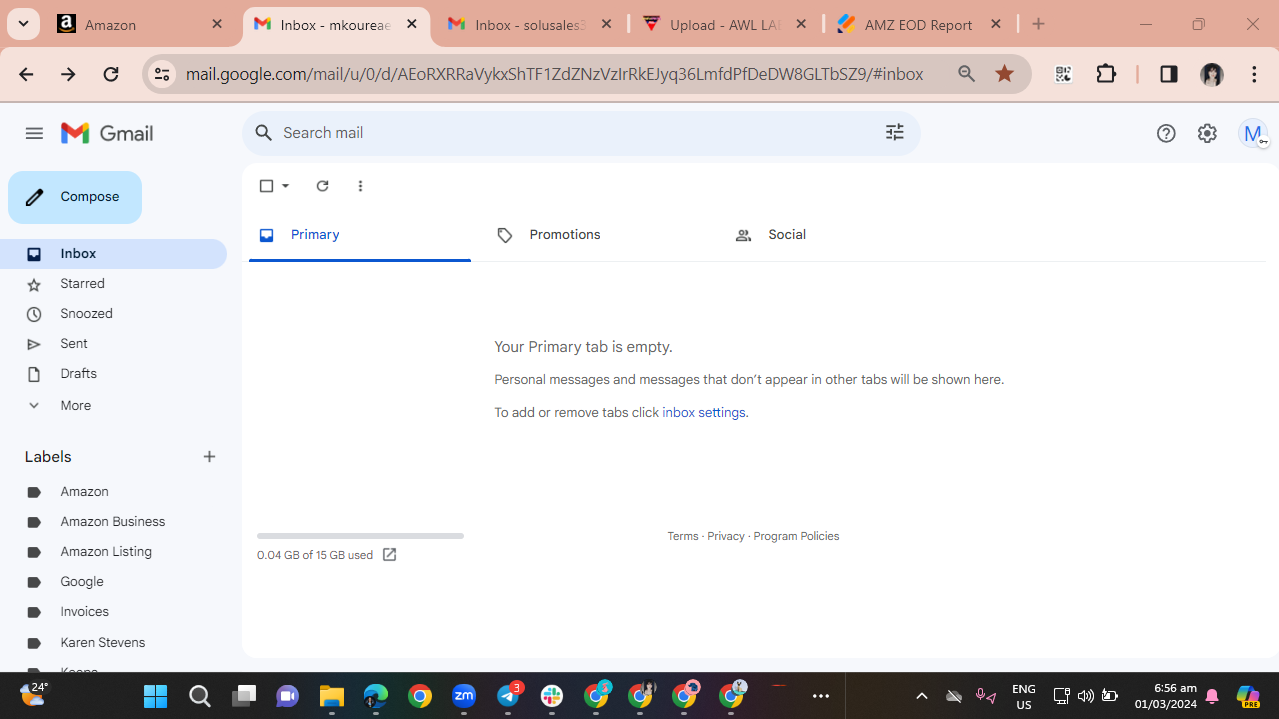Image resolution: width=1279 pixels, height=719 pixels.
Task: Click the storage usage progress bar
Action: [x=360, y=536]
